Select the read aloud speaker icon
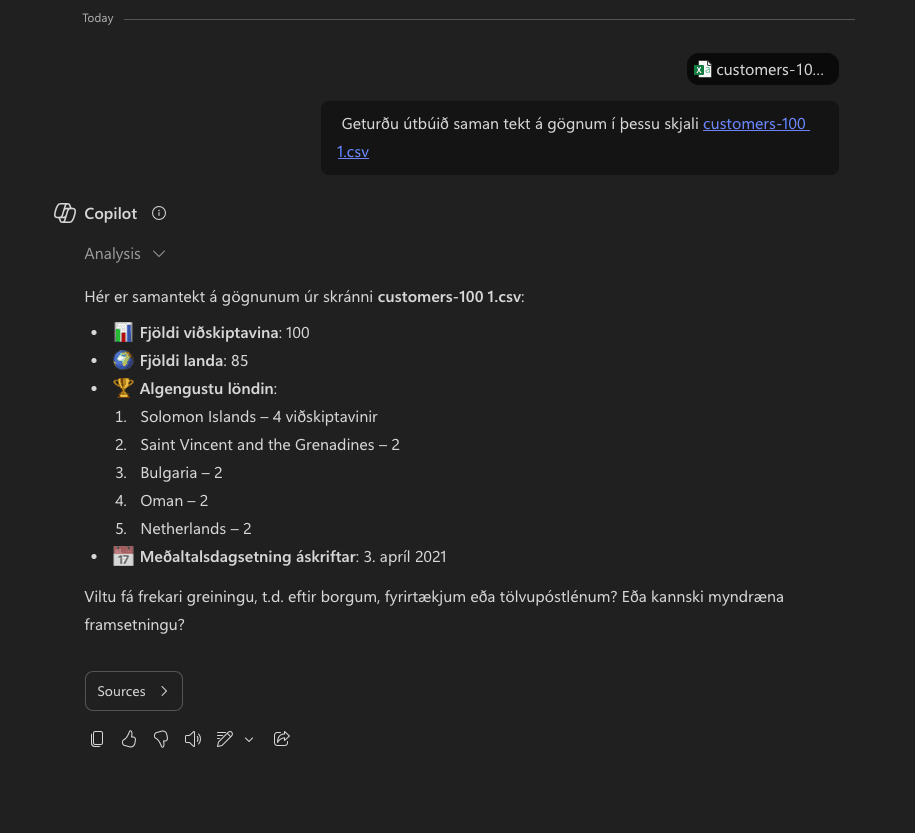The height and width of the screenshot is (833, 915). click(192, 738)
